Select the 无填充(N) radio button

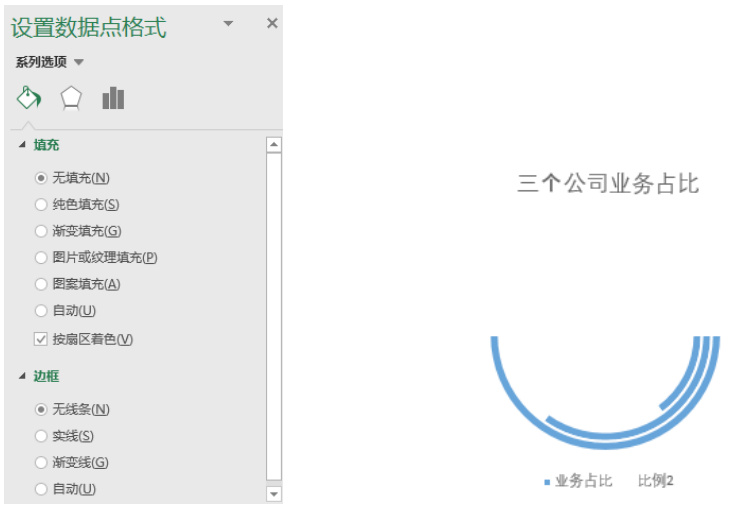41,178
